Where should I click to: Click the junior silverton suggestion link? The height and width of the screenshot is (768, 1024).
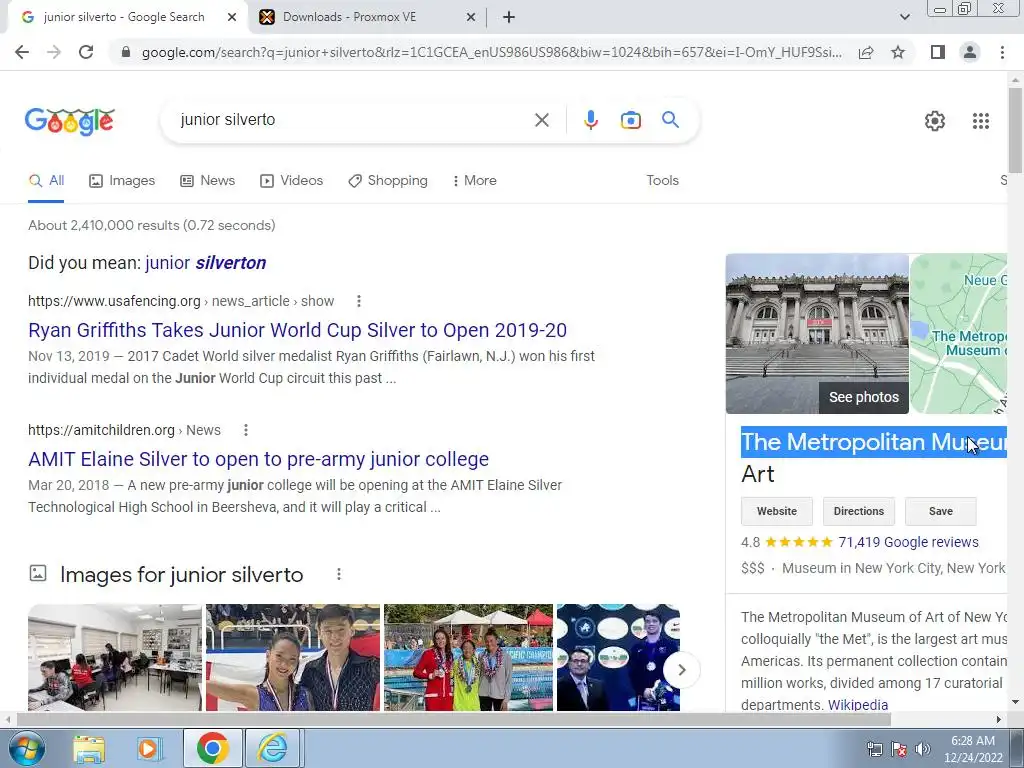[206, 263]
